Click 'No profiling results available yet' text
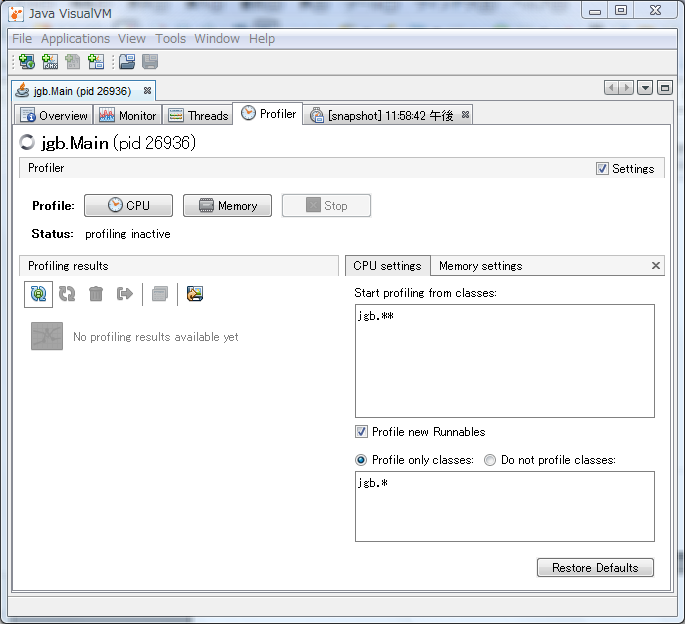685x624 pixels. (x=156, y=337)
